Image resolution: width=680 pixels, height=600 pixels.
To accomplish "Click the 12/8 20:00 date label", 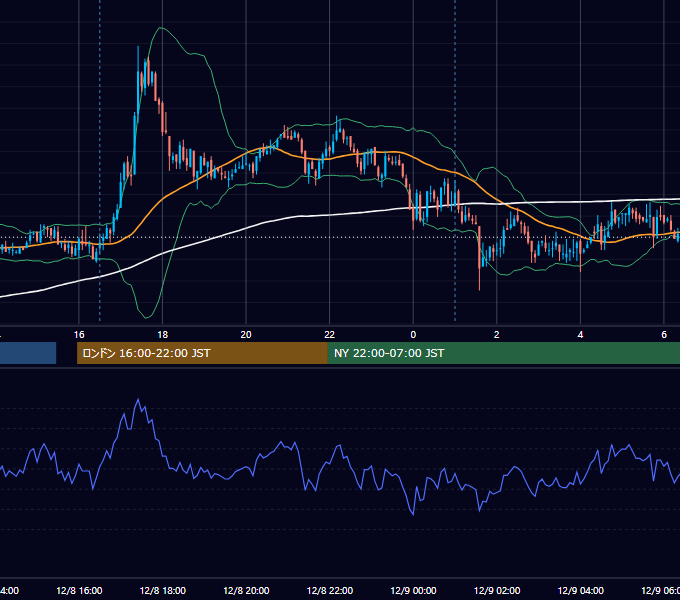I will tap(246, 590).
